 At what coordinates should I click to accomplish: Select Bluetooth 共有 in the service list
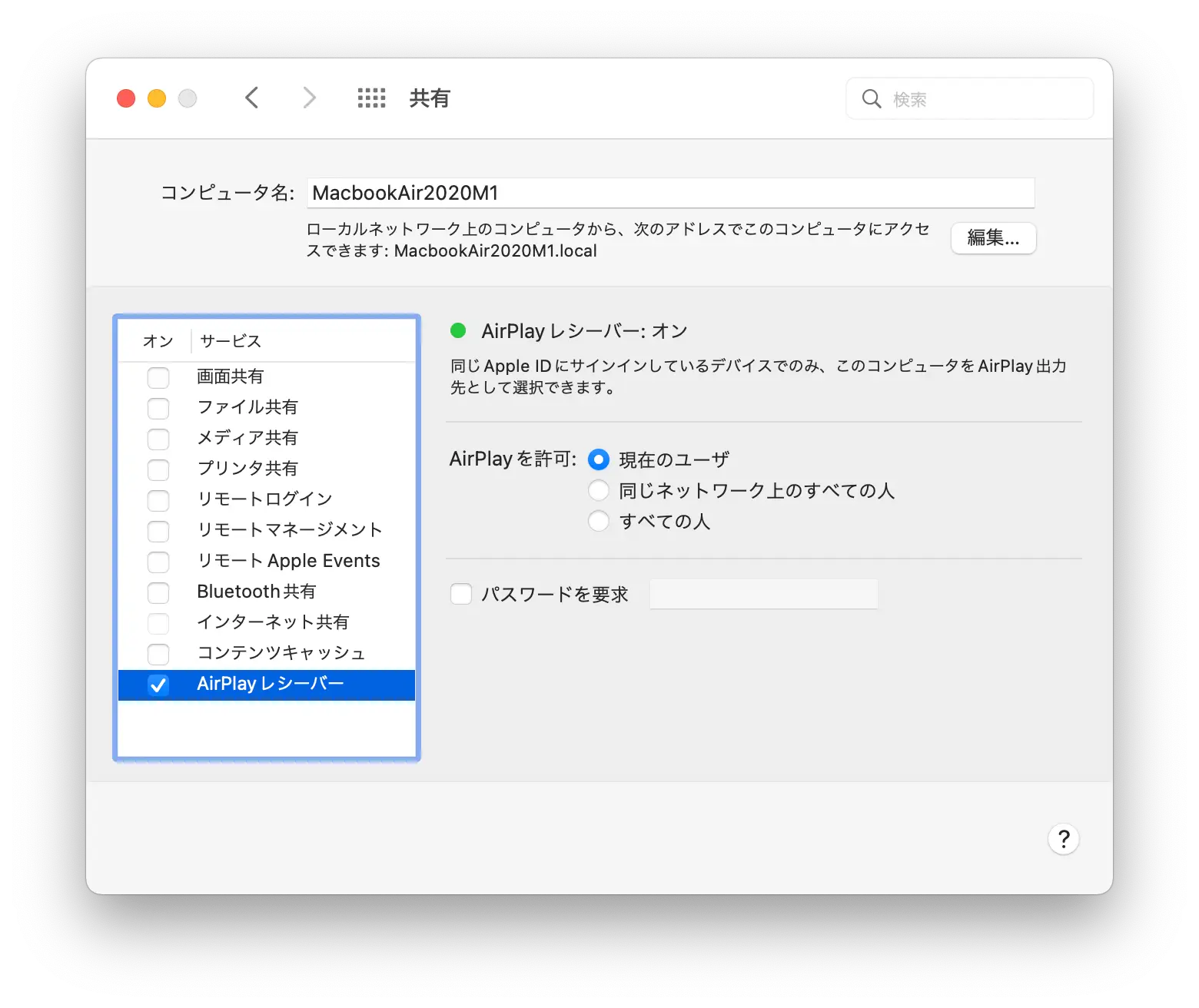tap(255, 592)
